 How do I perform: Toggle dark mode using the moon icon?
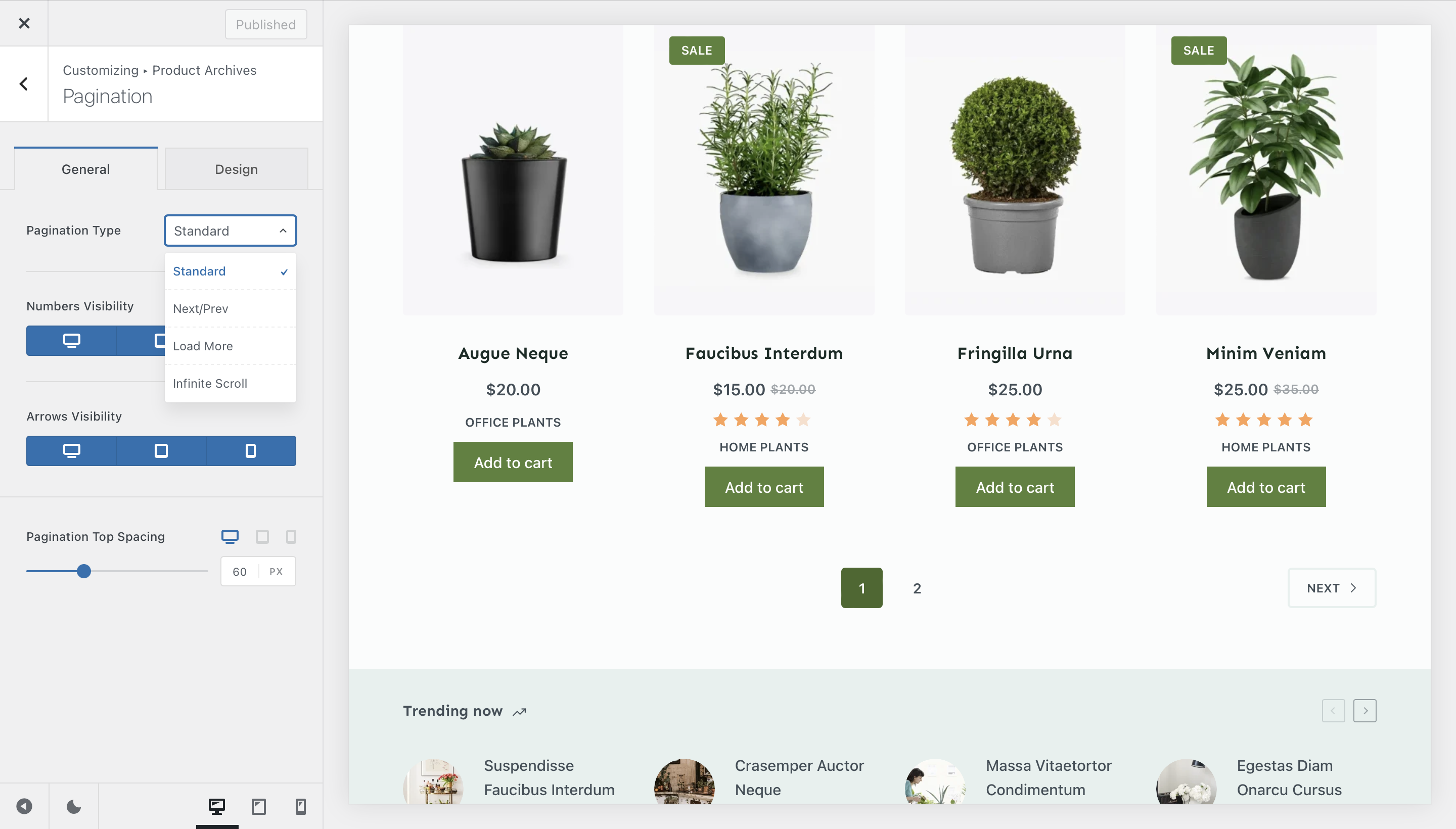pyautogui.click(x=74, y=806)
